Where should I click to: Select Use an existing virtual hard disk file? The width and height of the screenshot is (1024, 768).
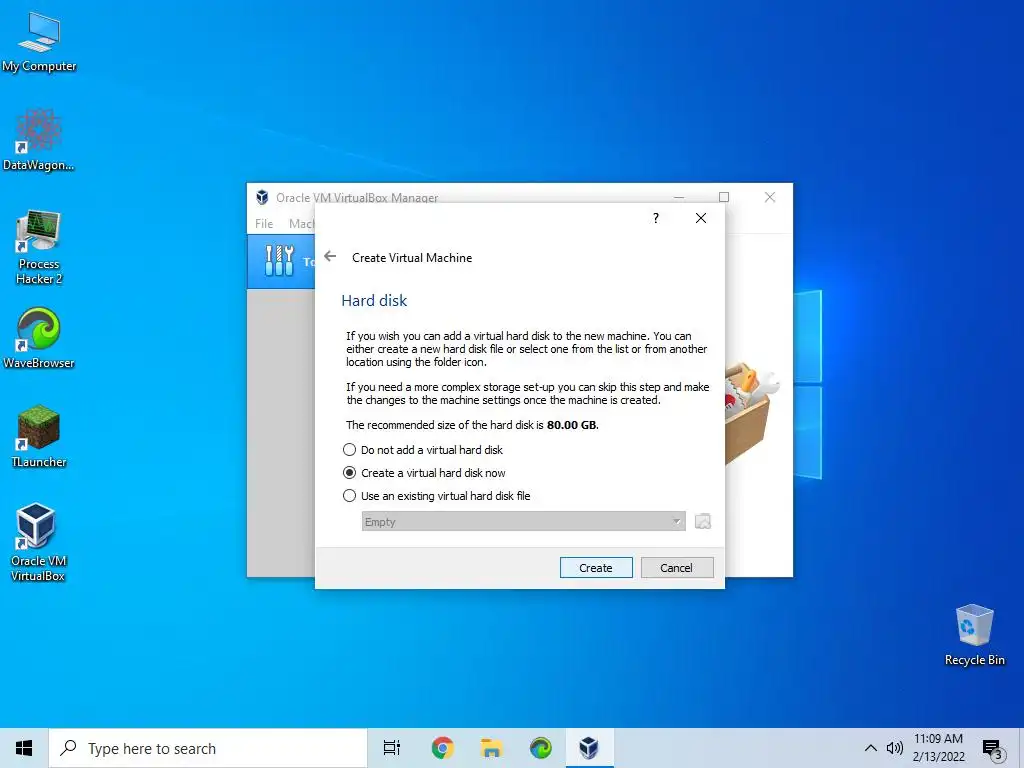click(x=436, y=496)
